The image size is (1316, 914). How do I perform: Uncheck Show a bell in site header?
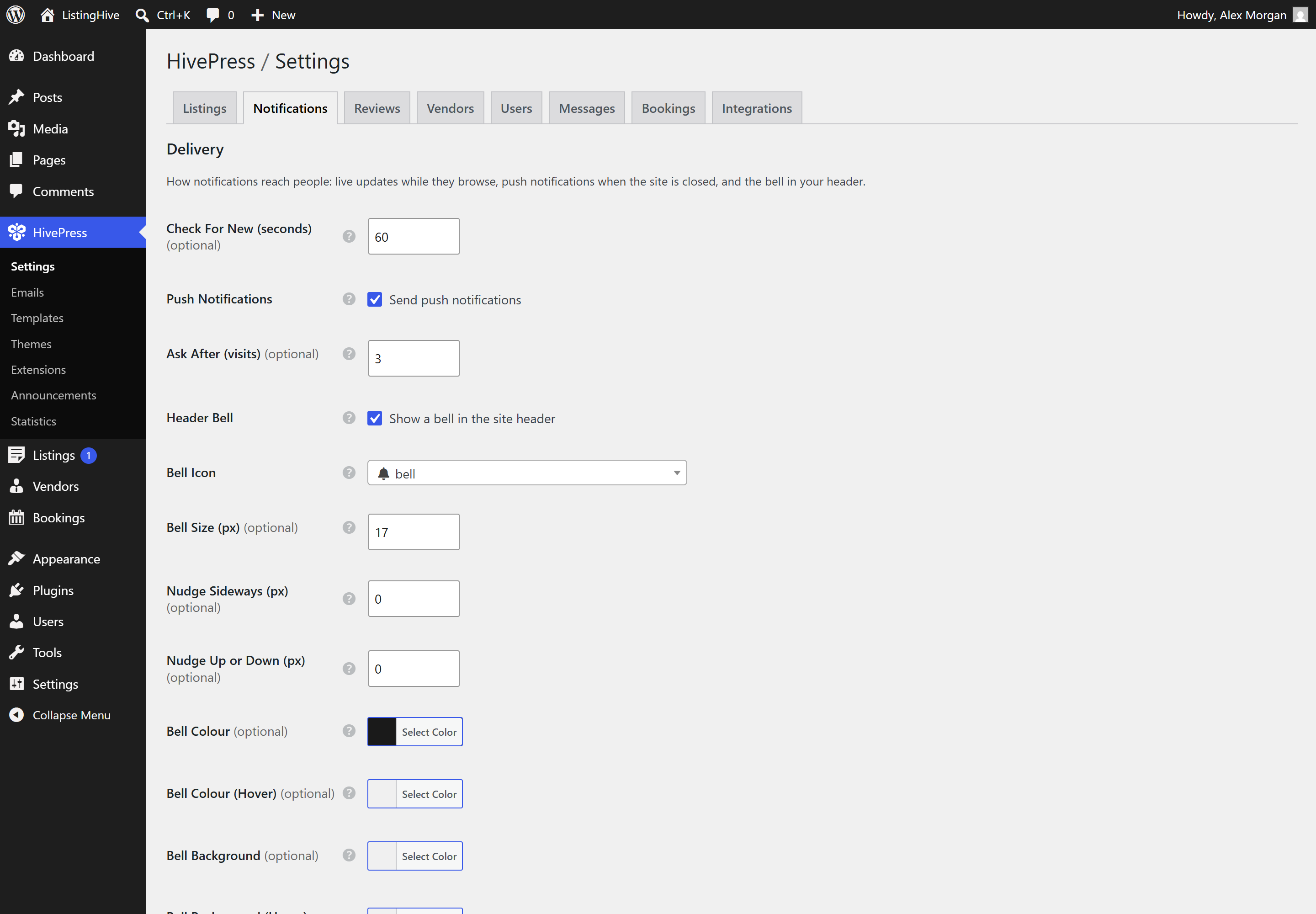[x=375, y=419]
